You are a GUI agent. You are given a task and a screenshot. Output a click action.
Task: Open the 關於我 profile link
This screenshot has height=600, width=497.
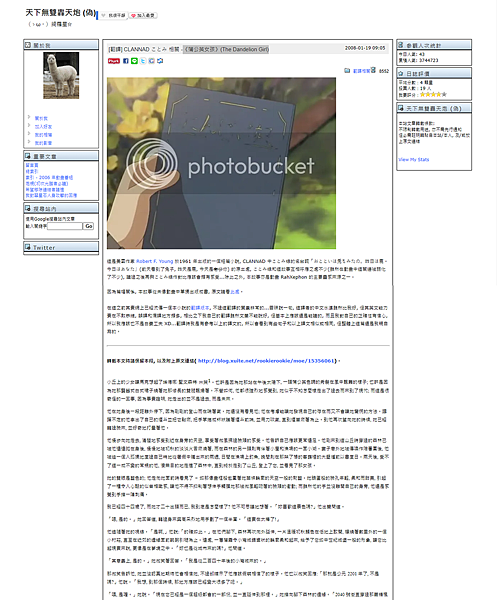(x=41, y=119)
